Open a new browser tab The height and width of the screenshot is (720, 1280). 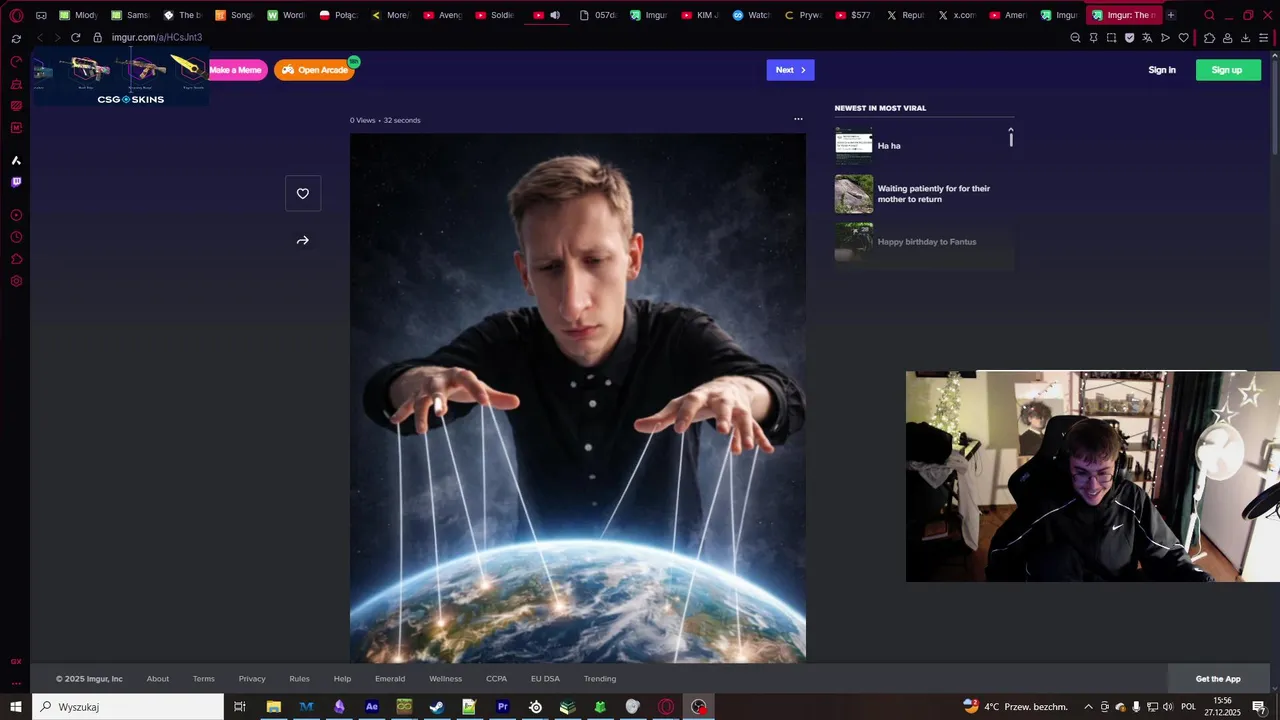tap(1171, 15)
